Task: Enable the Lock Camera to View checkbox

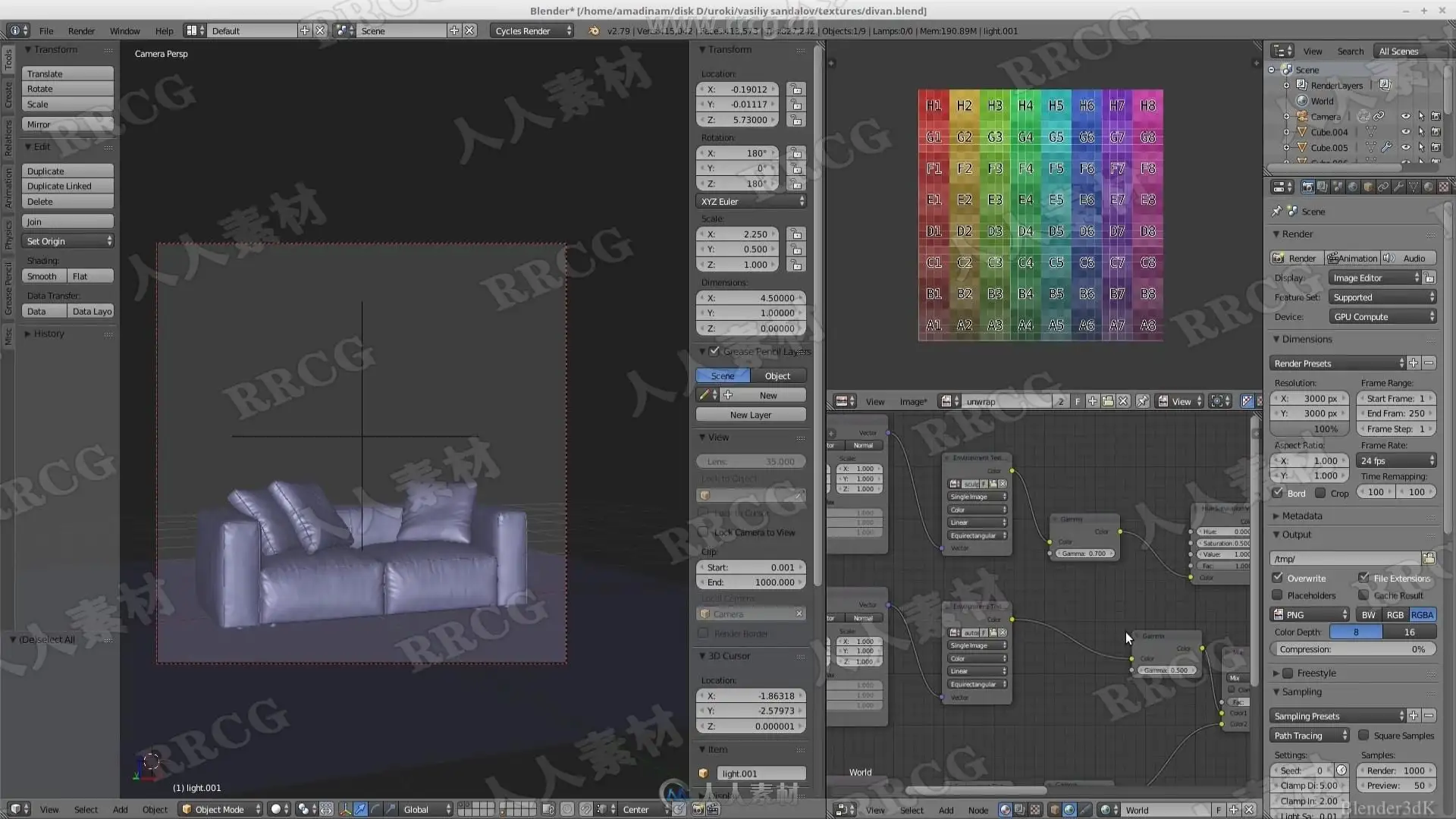Action: point(703,532)
